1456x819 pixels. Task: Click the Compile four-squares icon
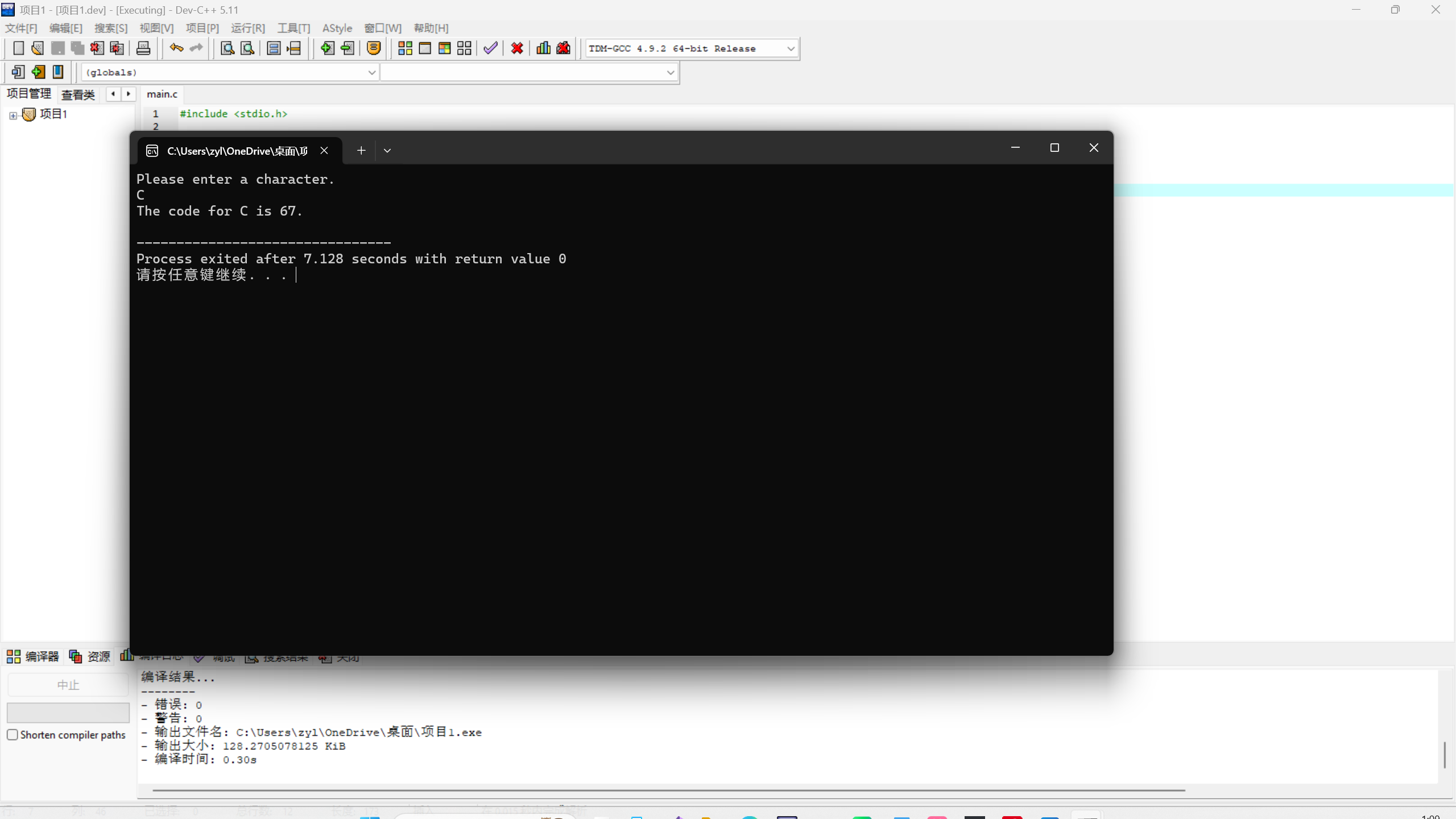point(405,48)
